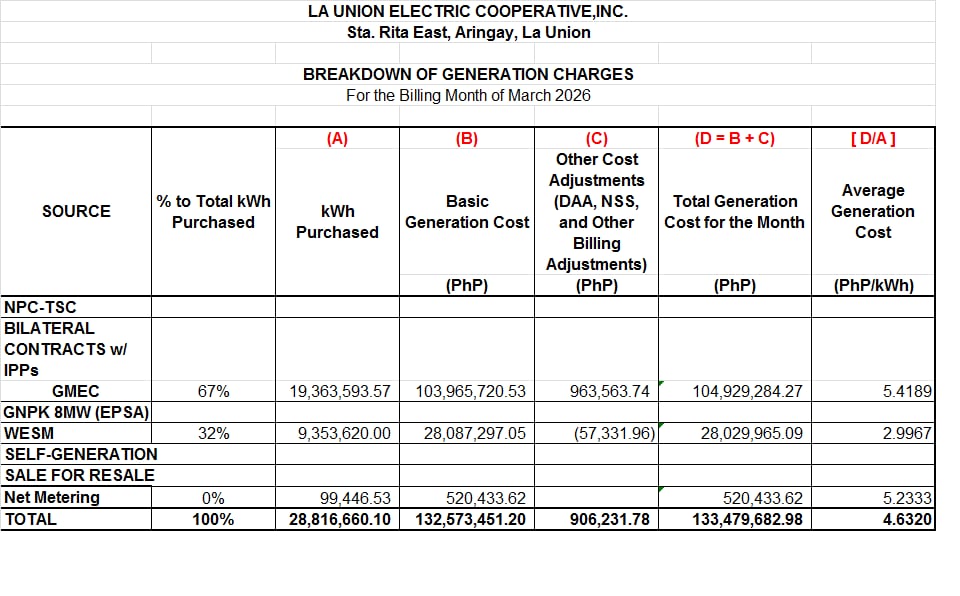Click the title cell LA UNION ELECTRIC COOPERATIVE,INC.
This screenshot has height=596, width=960.
468,11
